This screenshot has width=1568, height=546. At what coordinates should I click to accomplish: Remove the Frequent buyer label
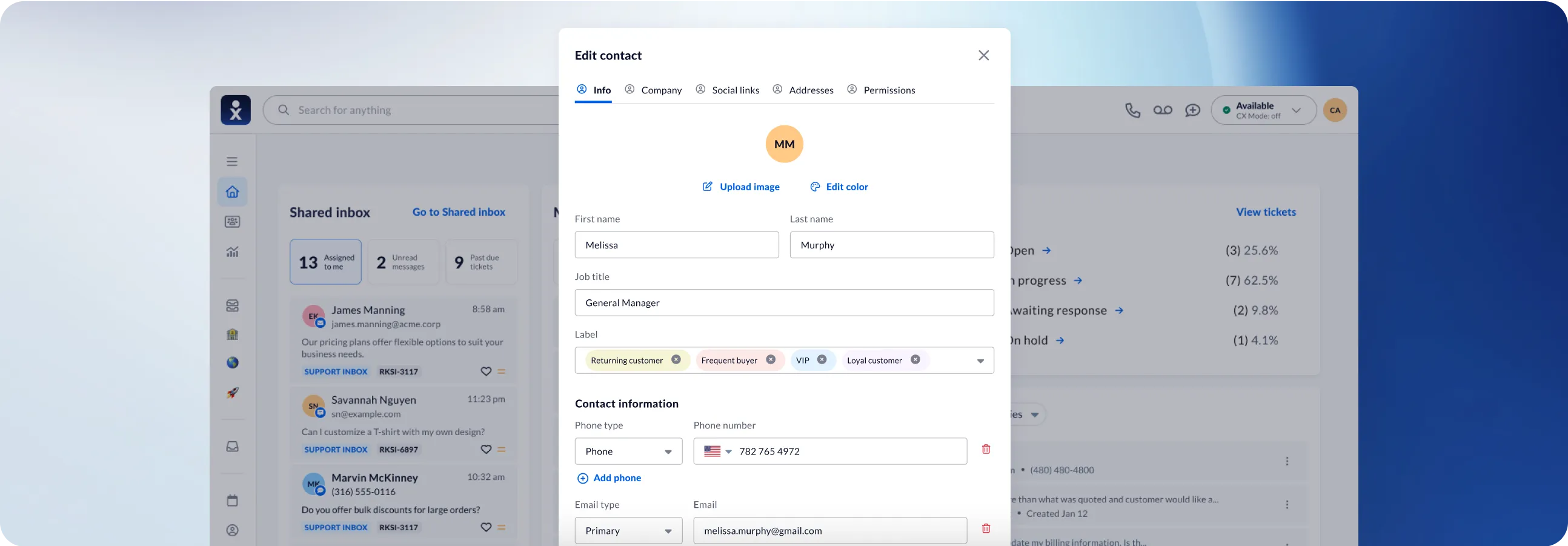(771, 360)
